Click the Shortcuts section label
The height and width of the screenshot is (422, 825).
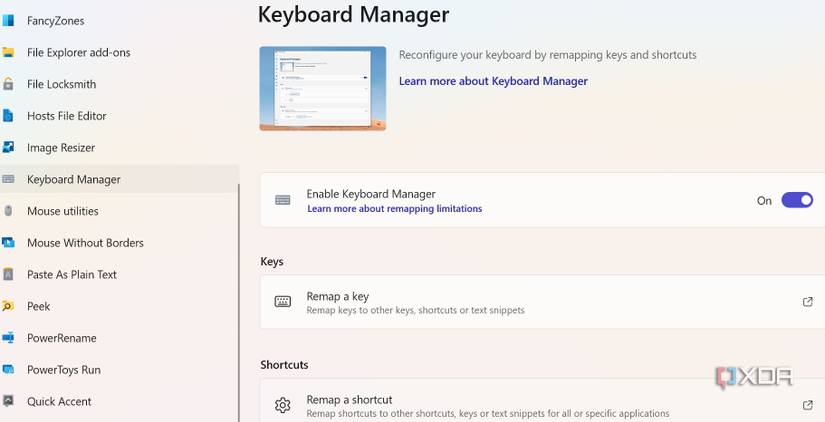click(284, 365)
